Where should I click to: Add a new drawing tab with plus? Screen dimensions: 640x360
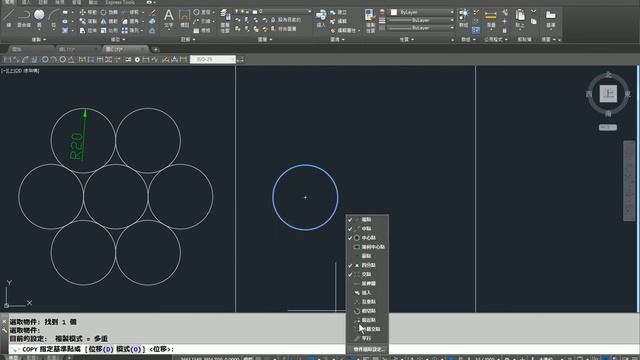[x=156, y=49]
